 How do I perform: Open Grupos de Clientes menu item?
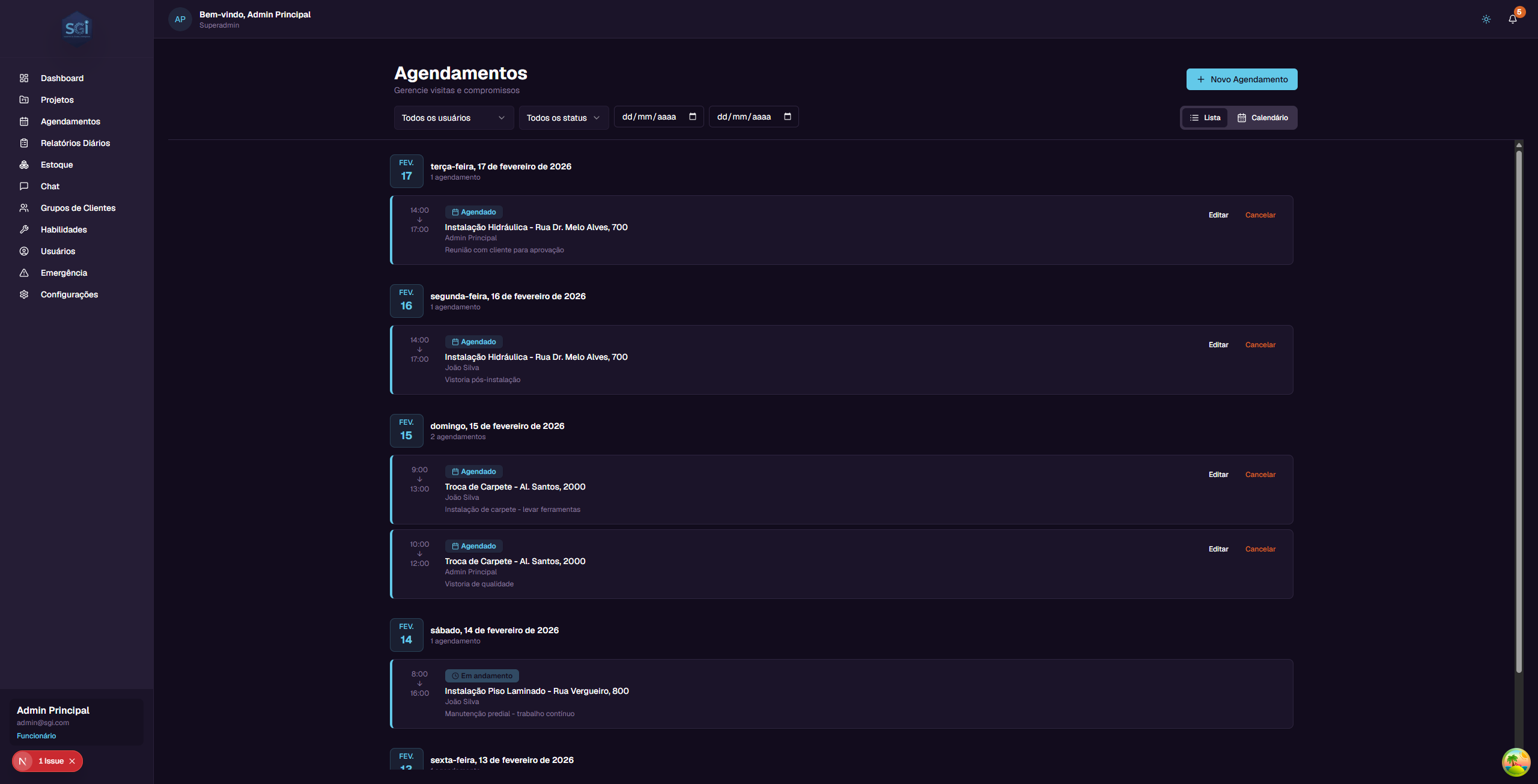(x=78, y=208)
